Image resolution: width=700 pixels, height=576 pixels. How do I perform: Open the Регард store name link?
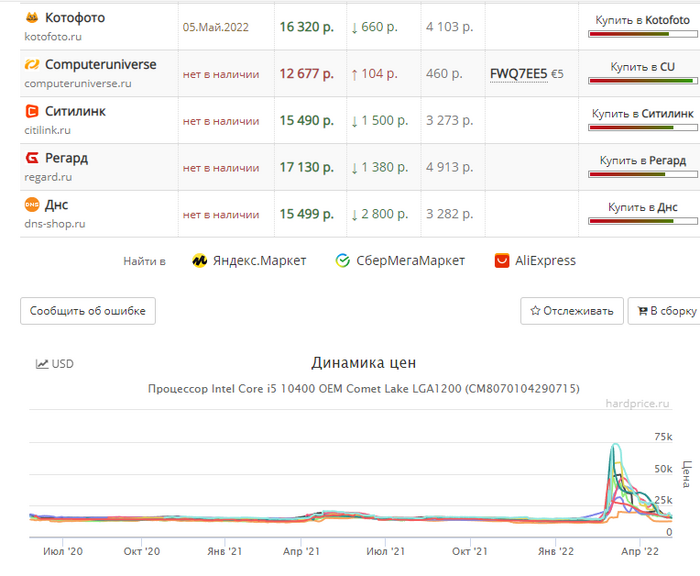click(x=67, y=158)
